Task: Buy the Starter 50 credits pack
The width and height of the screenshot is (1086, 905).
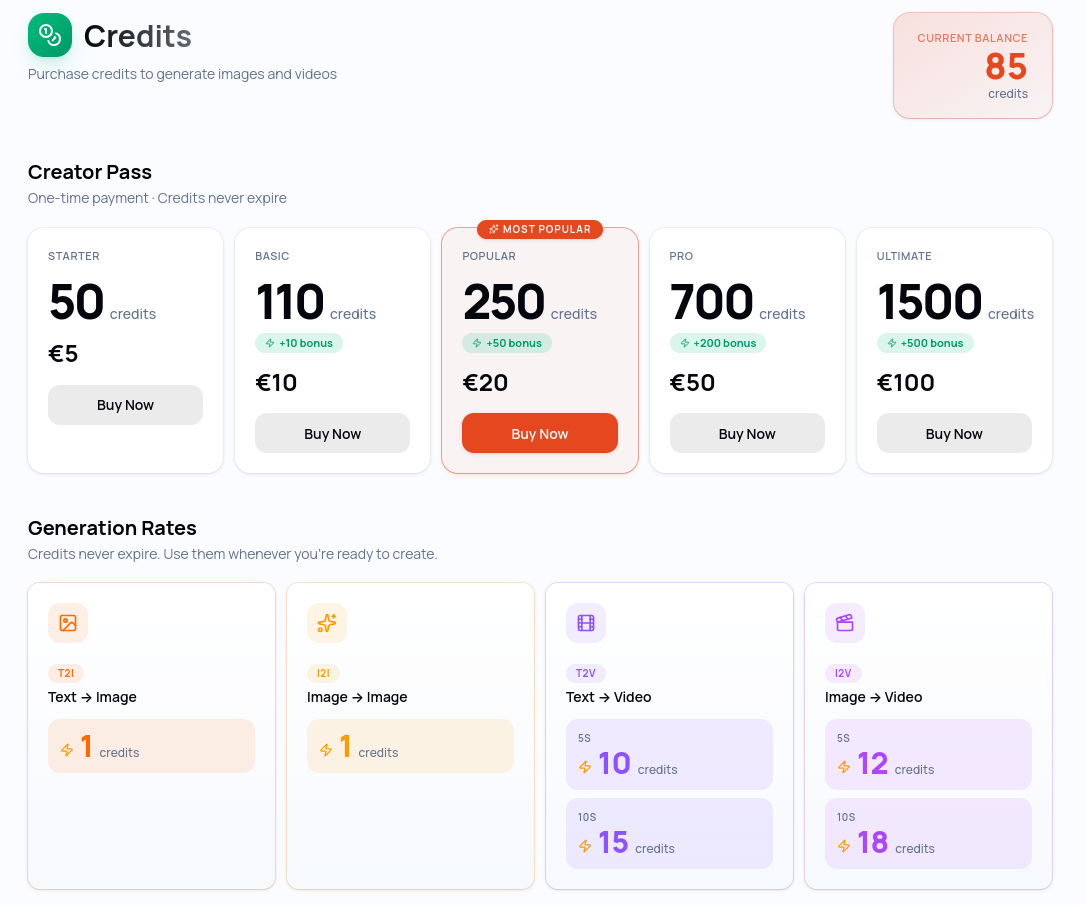Action: (125, 405)
